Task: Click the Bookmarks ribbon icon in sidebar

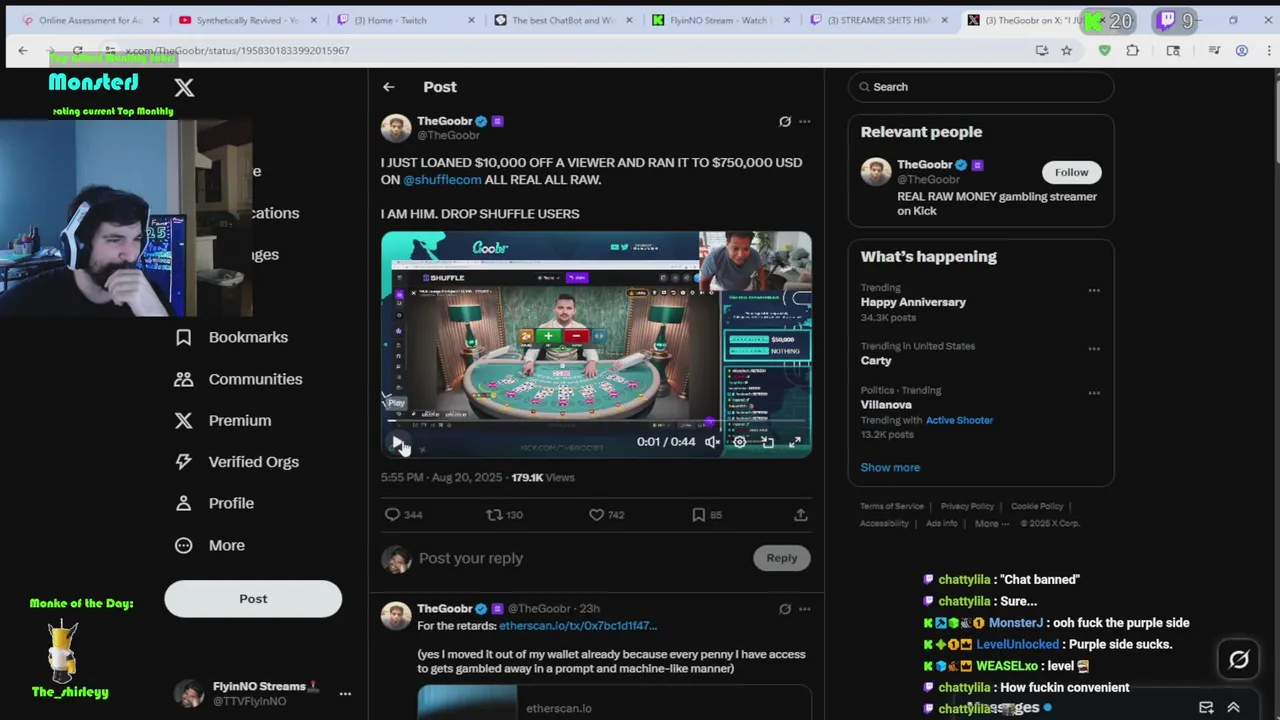Action: (184, 337)
